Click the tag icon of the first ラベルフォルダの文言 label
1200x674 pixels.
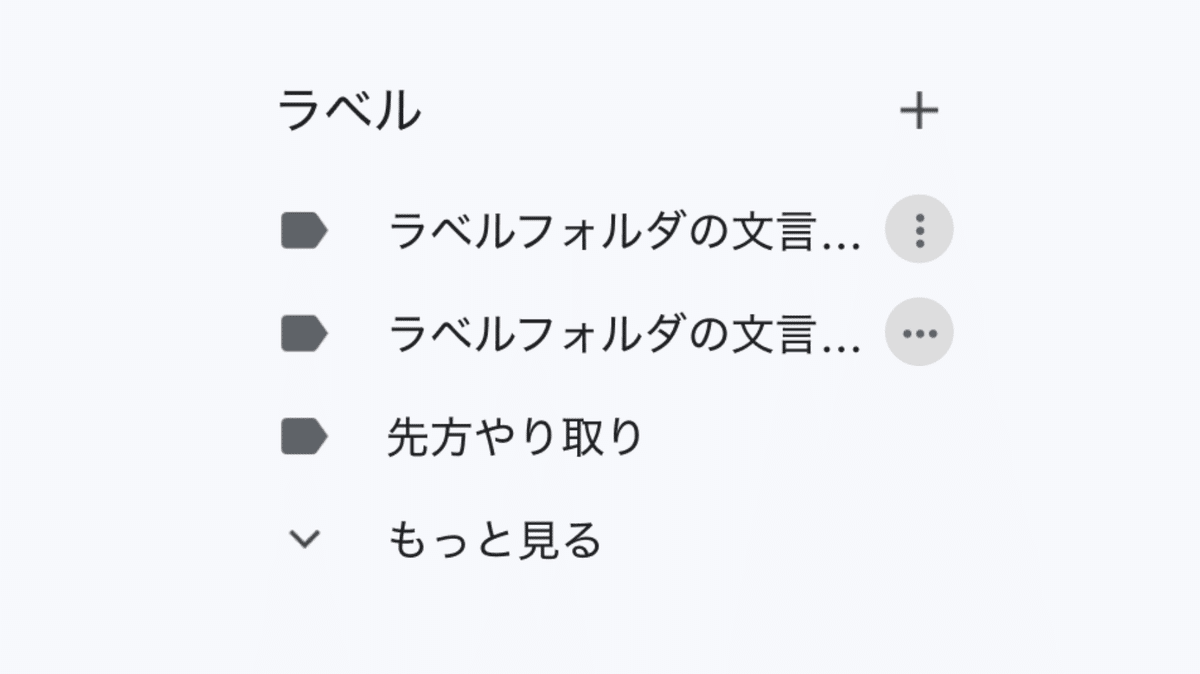pos(304,231)
